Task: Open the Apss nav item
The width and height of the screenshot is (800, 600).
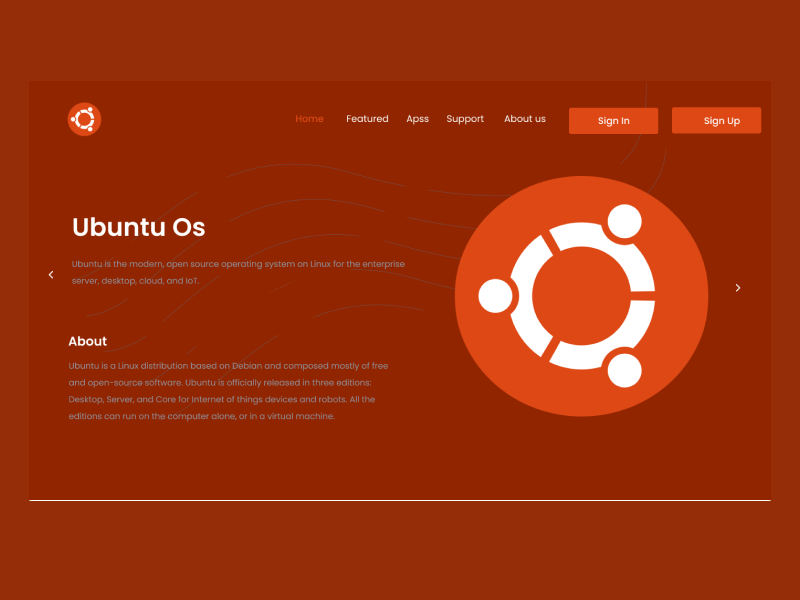Action: pyautogui.click(x=417, y=119)
